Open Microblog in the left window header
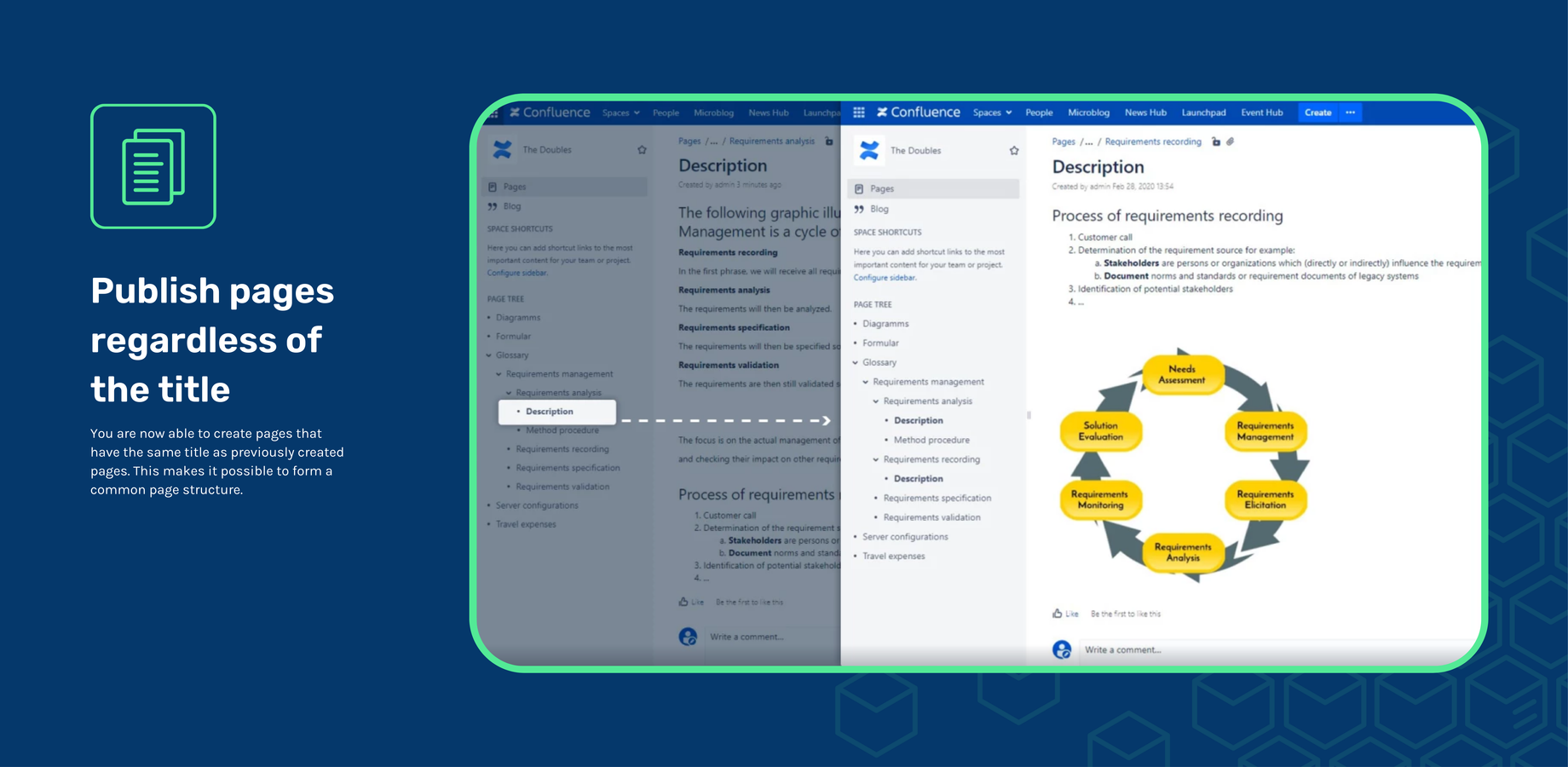The width and height of the screenshot is (1568, 767). point(713,112)
